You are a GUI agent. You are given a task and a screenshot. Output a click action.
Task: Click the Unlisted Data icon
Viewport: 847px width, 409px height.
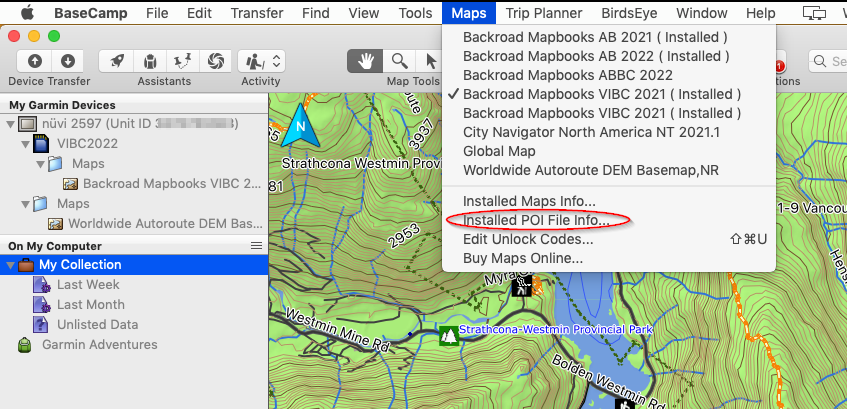(41, 325)
